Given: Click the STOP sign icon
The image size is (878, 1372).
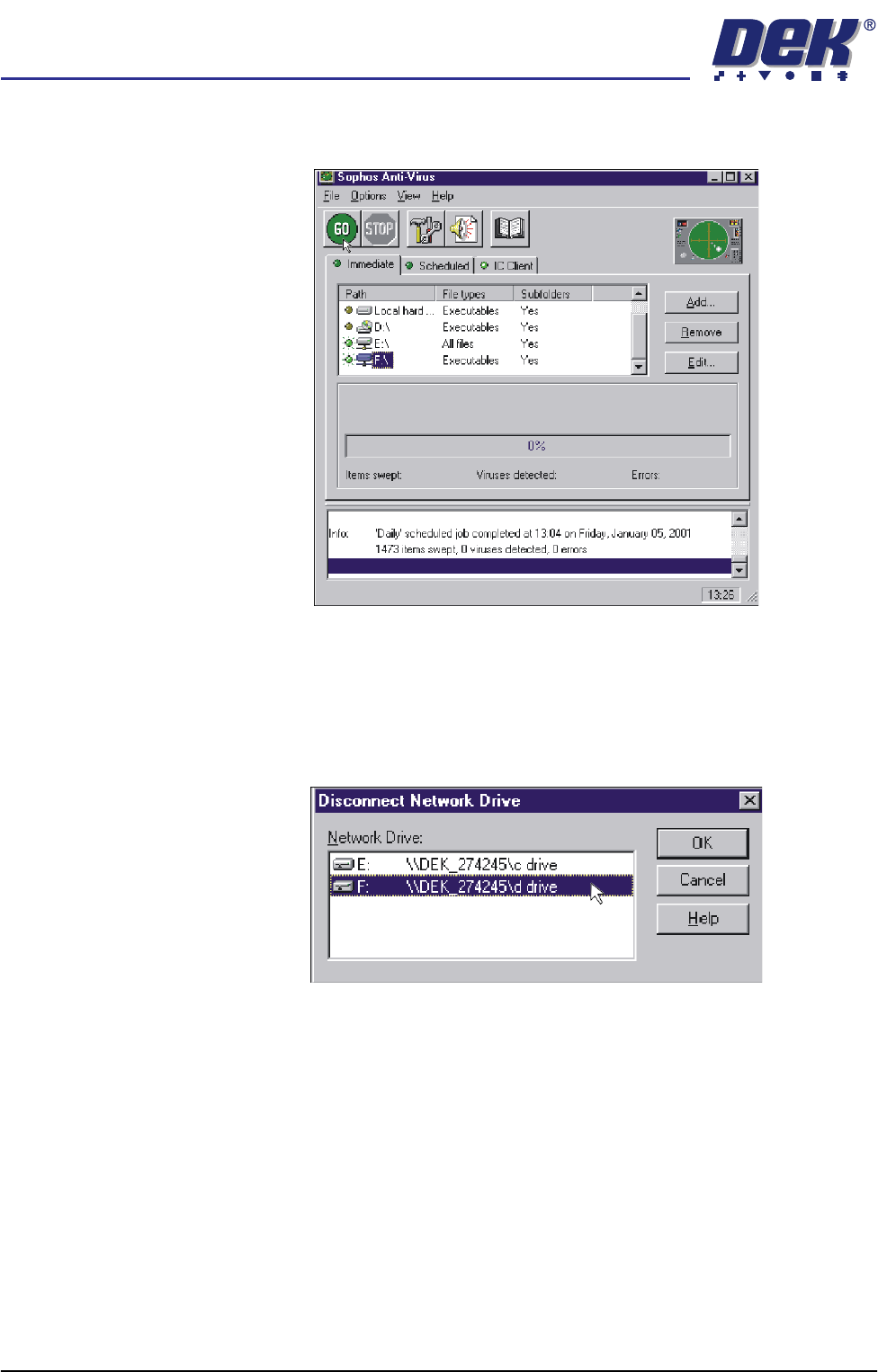Looking at the screenshot, I should tap(380, 229).
